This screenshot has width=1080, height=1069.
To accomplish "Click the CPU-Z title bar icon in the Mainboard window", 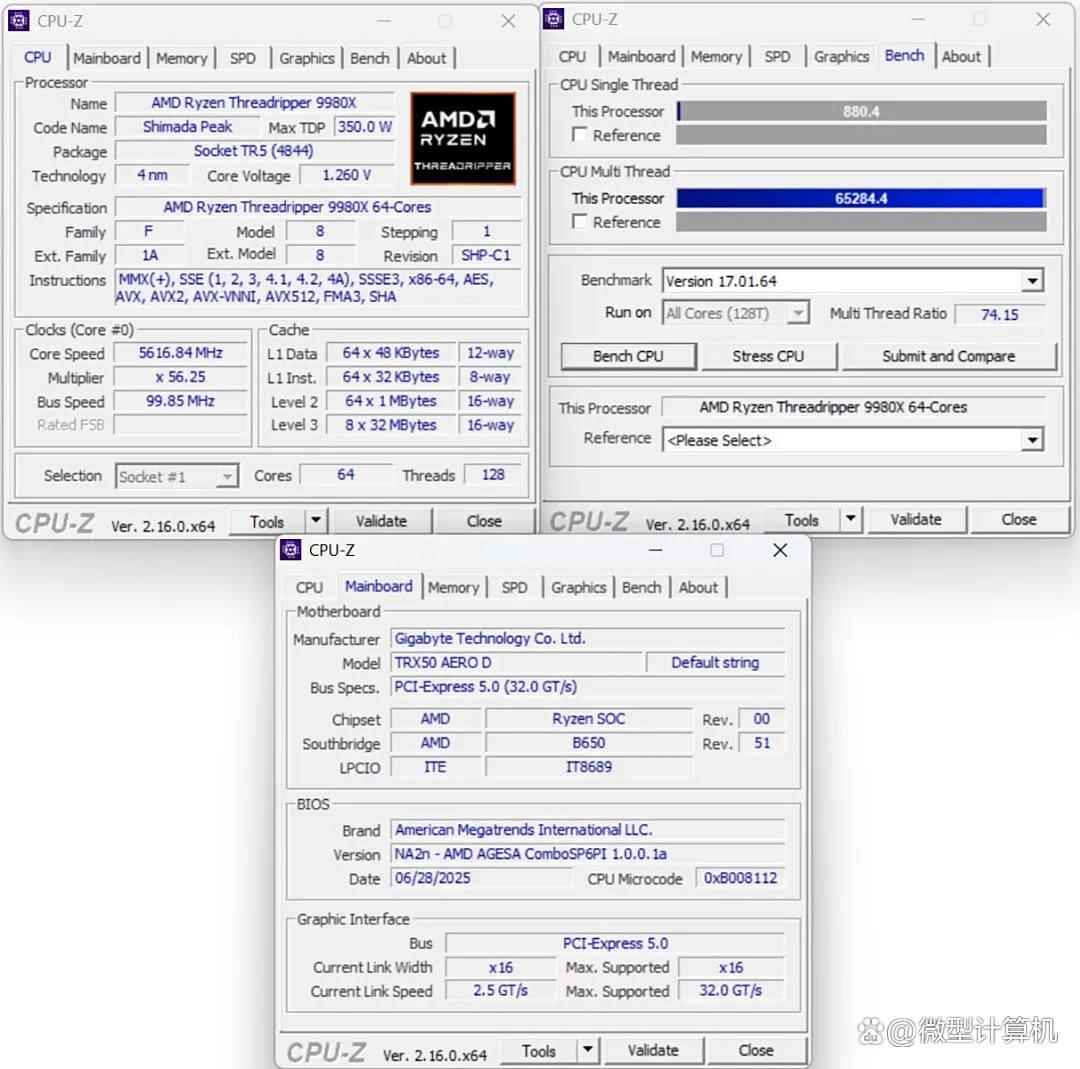I will (x=291, y=550).
